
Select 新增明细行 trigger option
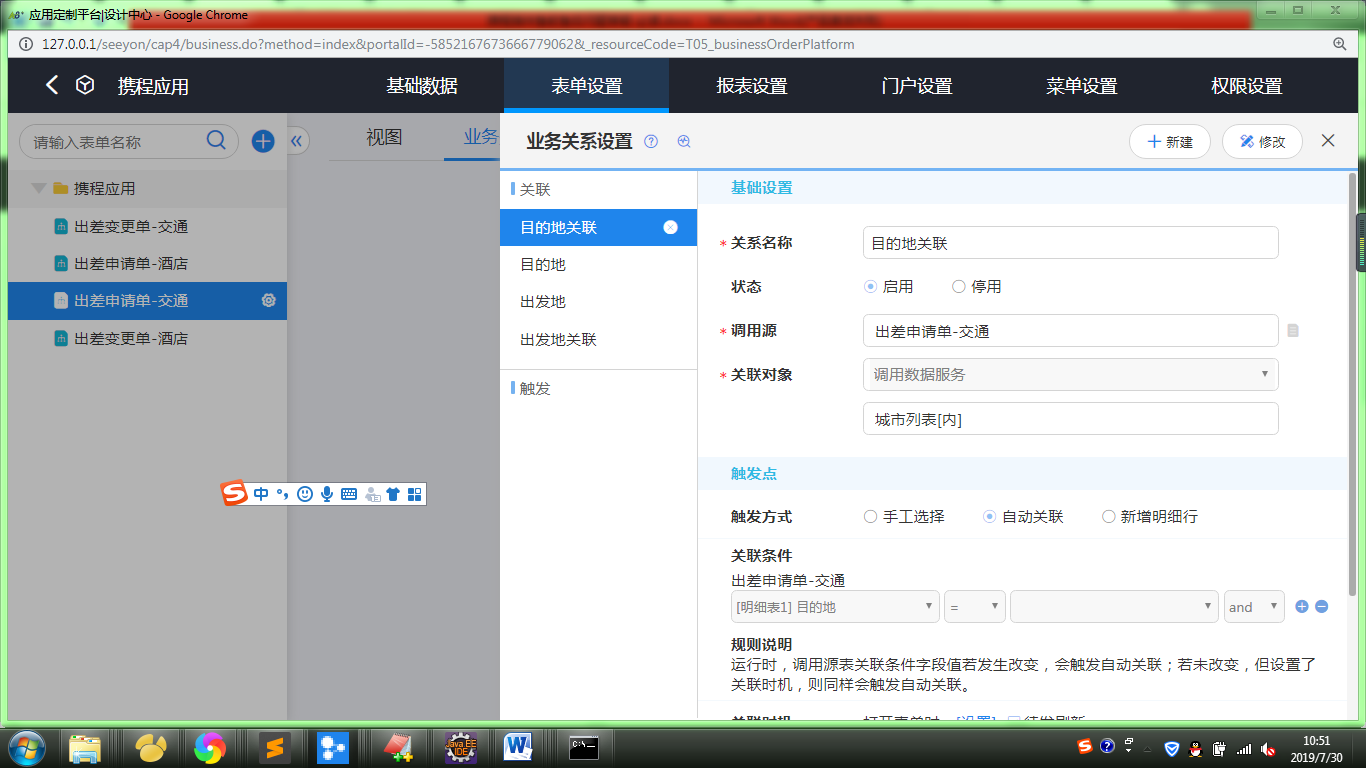click(x=1108, y=517)
